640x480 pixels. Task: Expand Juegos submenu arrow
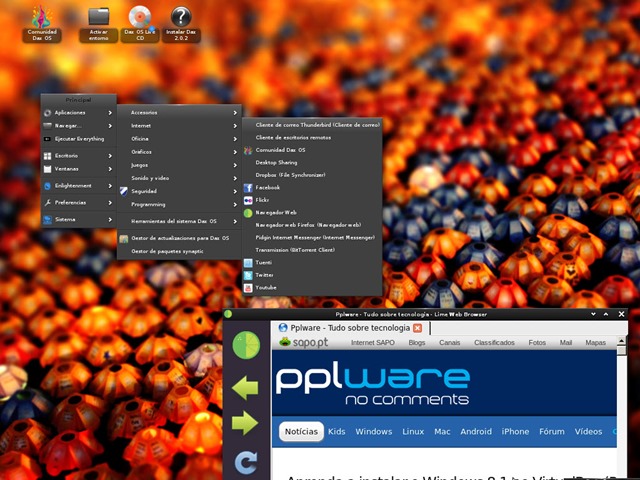235,165
